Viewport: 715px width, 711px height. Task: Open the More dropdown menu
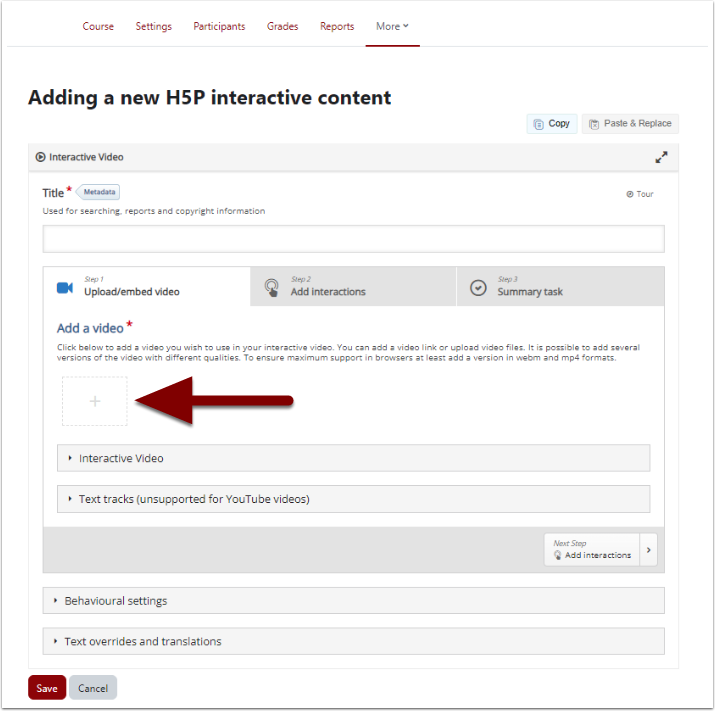click(392, 26)
